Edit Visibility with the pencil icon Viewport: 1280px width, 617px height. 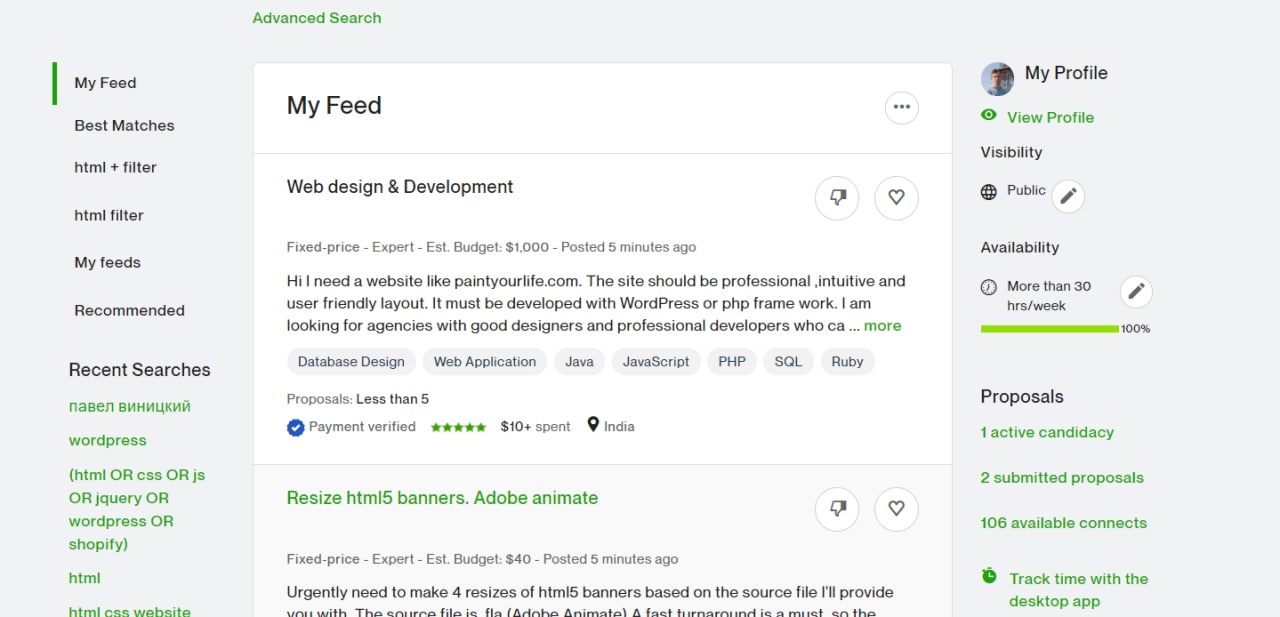coord(1068,196)
